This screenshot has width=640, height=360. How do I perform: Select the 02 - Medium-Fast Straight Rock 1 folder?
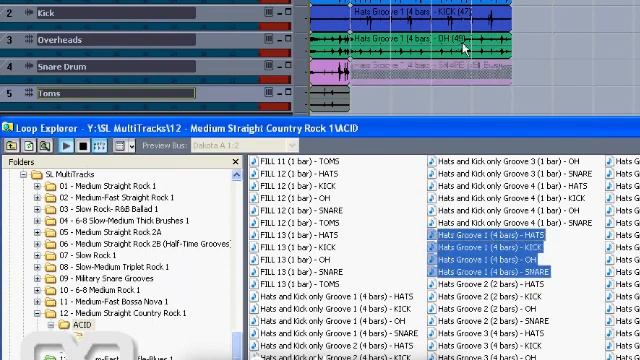click(x=116, y=198)
